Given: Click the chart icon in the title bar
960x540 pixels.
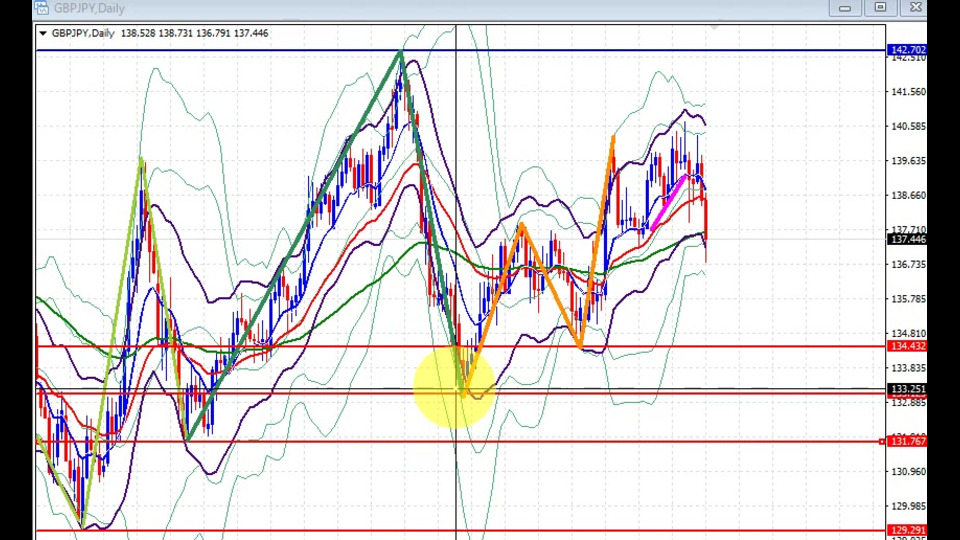Looking at the screenshot, I should 42,8.
